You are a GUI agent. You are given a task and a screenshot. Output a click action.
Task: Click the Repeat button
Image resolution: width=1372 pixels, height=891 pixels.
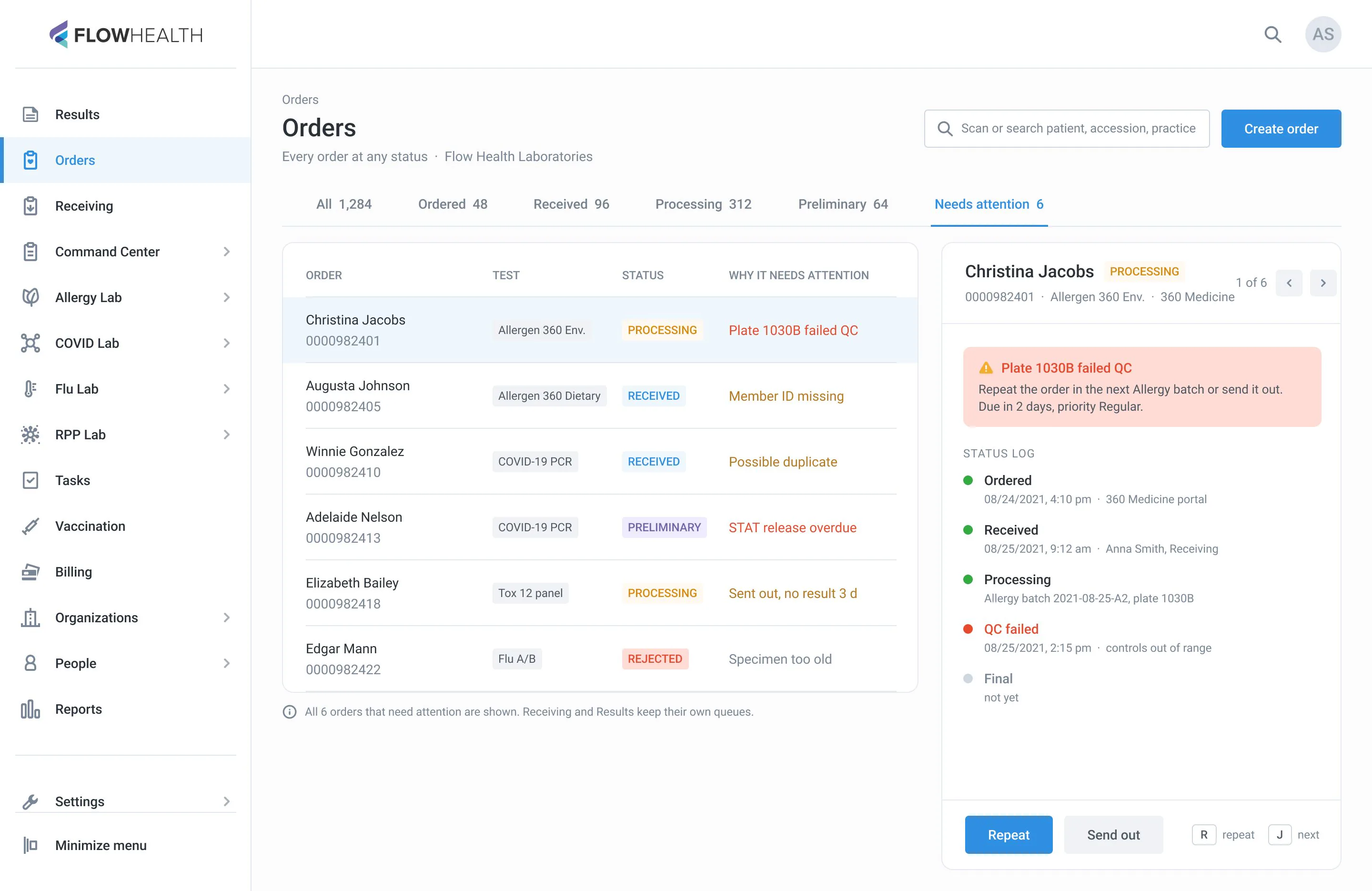[x=1008, y=834]
